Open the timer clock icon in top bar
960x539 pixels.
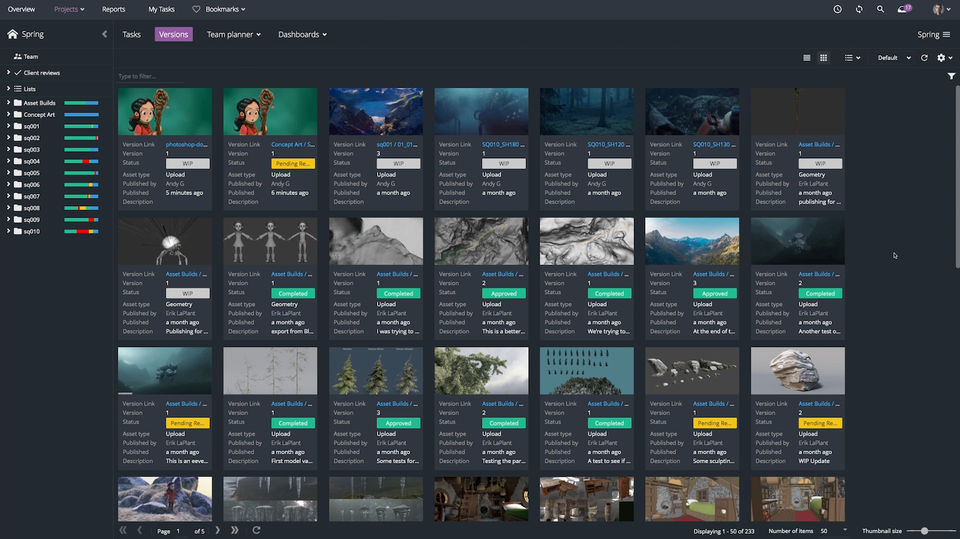[837, 9]
